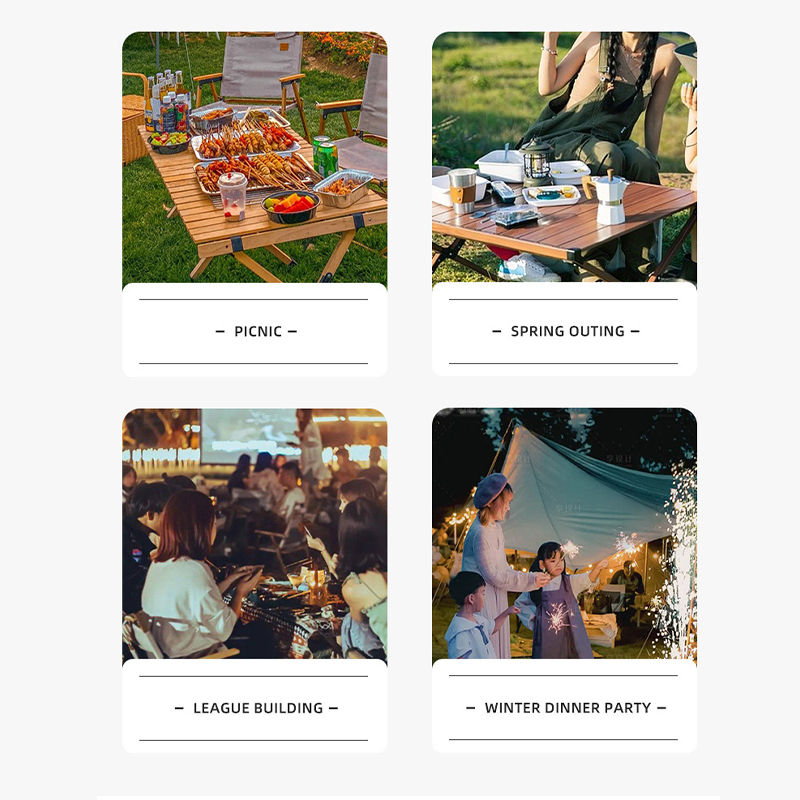
Task: Click the stainless steel mug with sleeve
Action: [x=462, y=191]
